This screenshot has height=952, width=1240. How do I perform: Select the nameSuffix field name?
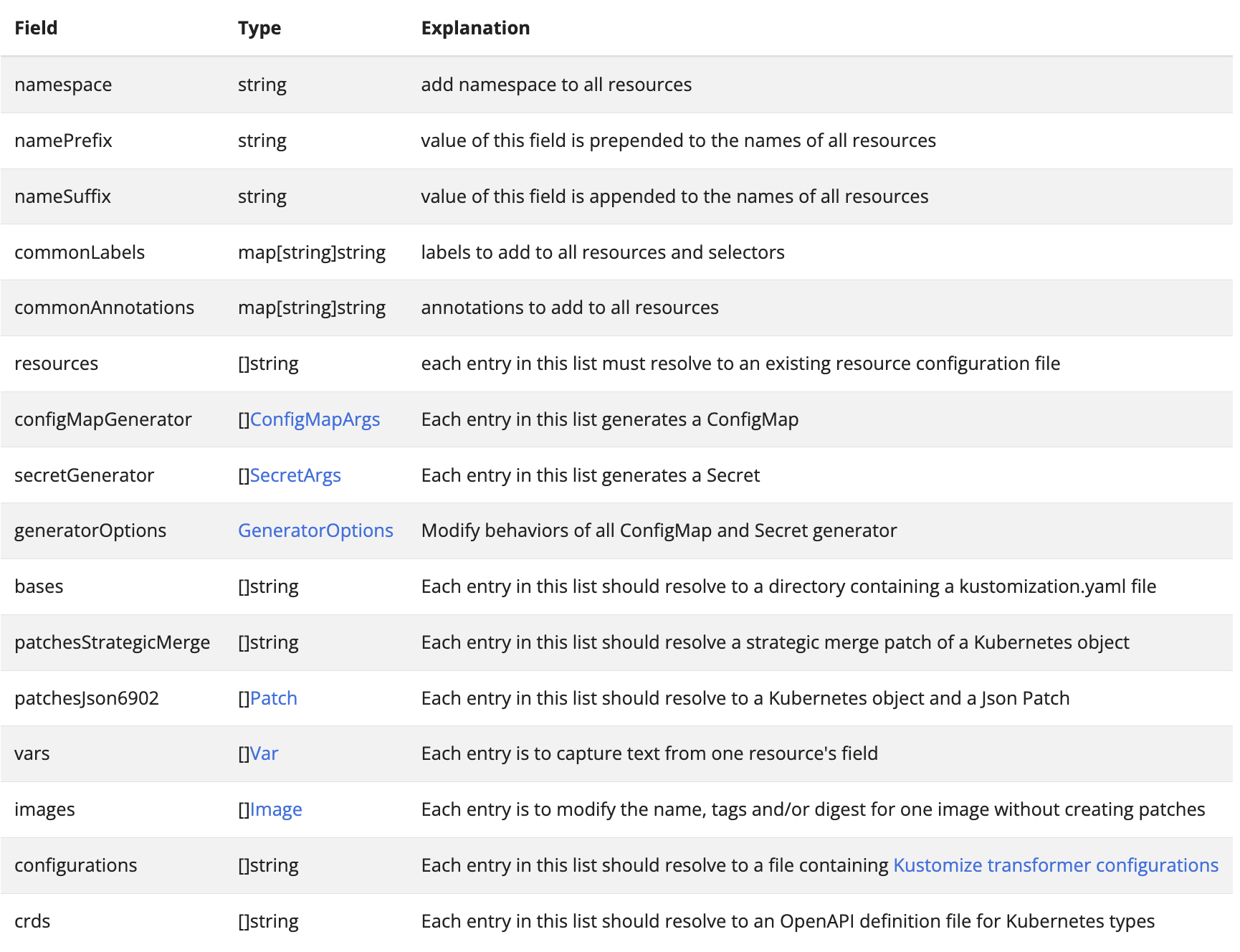click(62, 196)
